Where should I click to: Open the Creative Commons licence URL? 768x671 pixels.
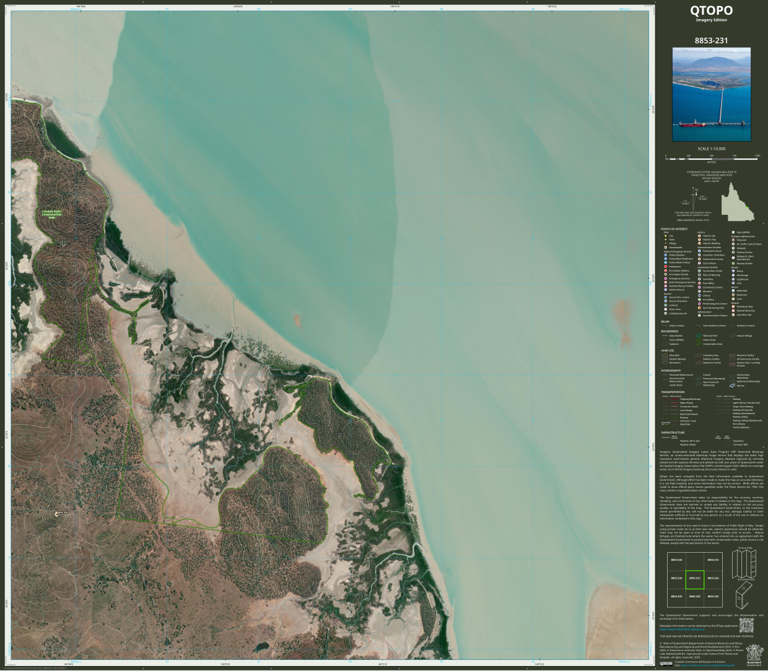pyautogui.click(x=708, y=666)
